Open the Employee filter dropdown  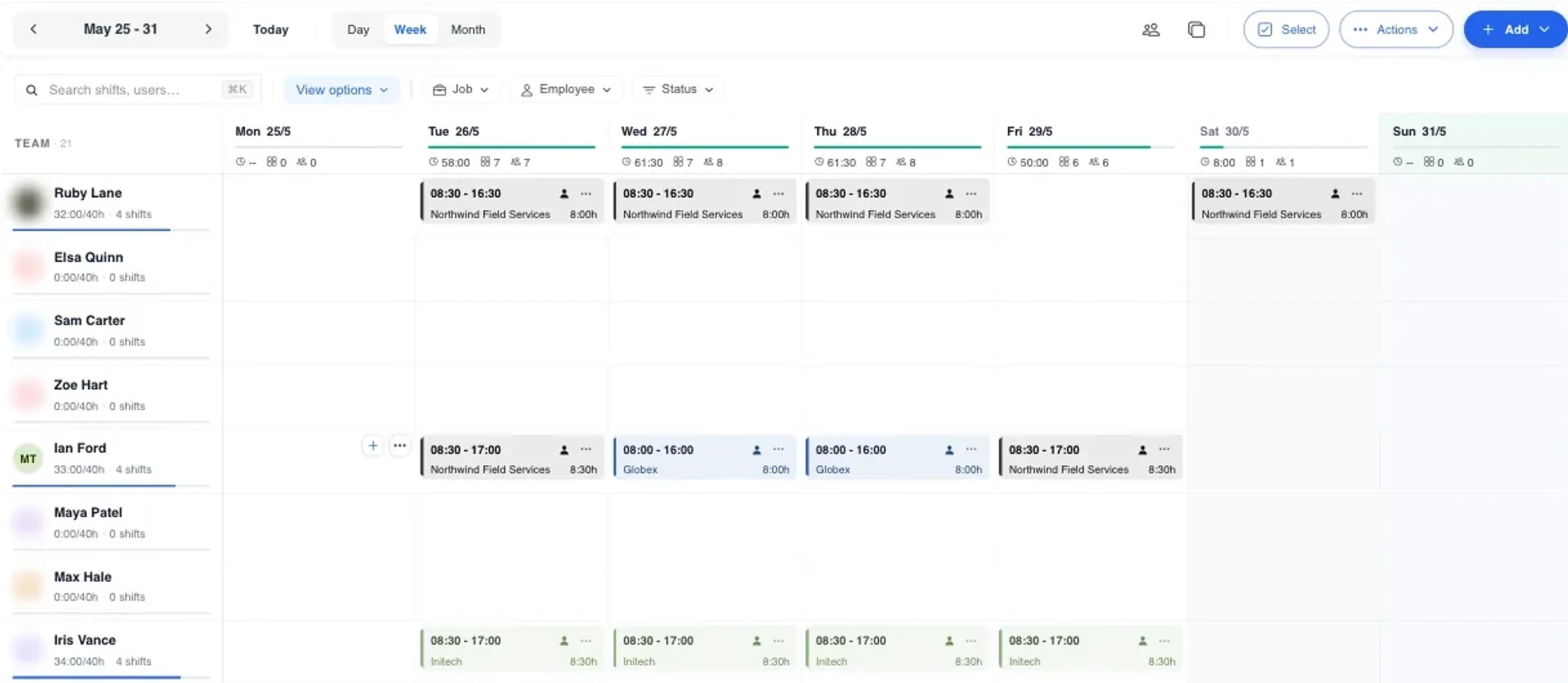tap(566, 89)
